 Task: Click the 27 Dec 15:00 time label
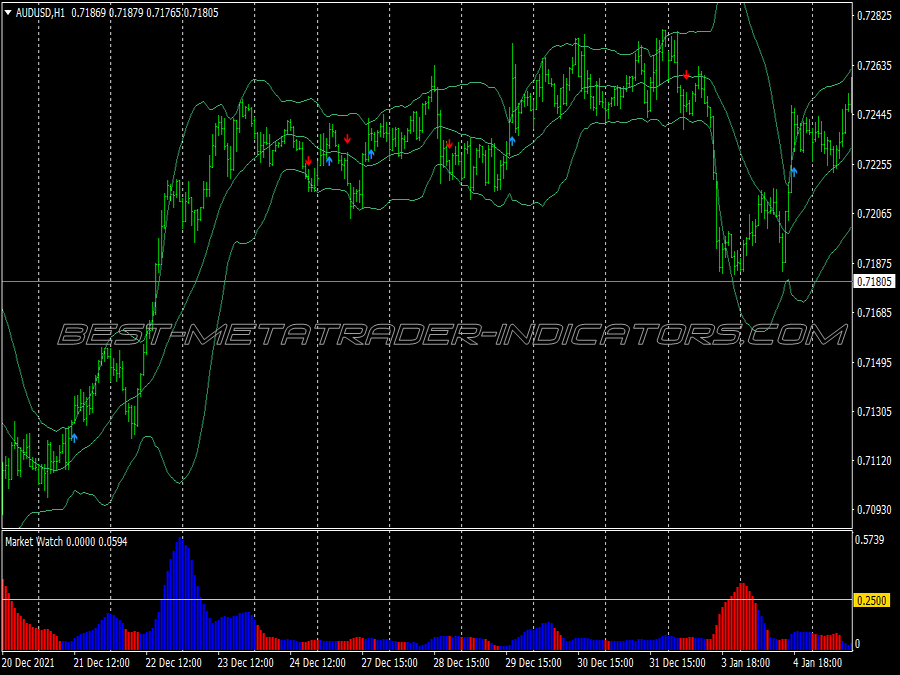tap(389, 663)
